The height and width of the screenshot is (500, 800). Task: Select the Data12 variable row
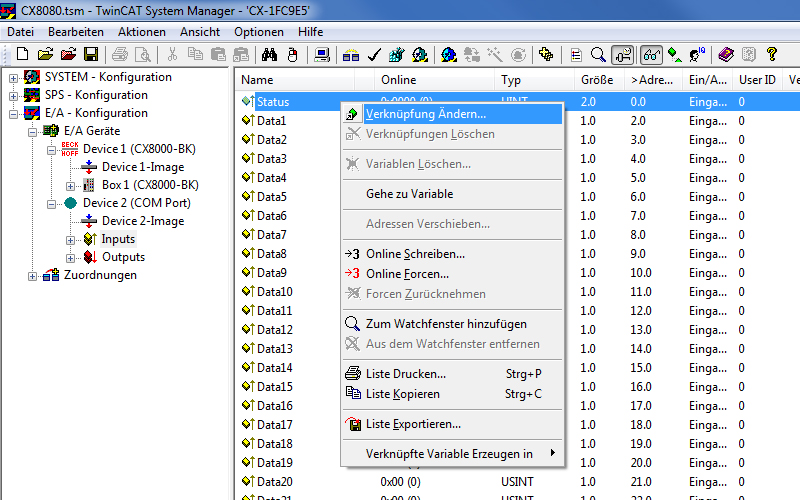tap(275, 330)
